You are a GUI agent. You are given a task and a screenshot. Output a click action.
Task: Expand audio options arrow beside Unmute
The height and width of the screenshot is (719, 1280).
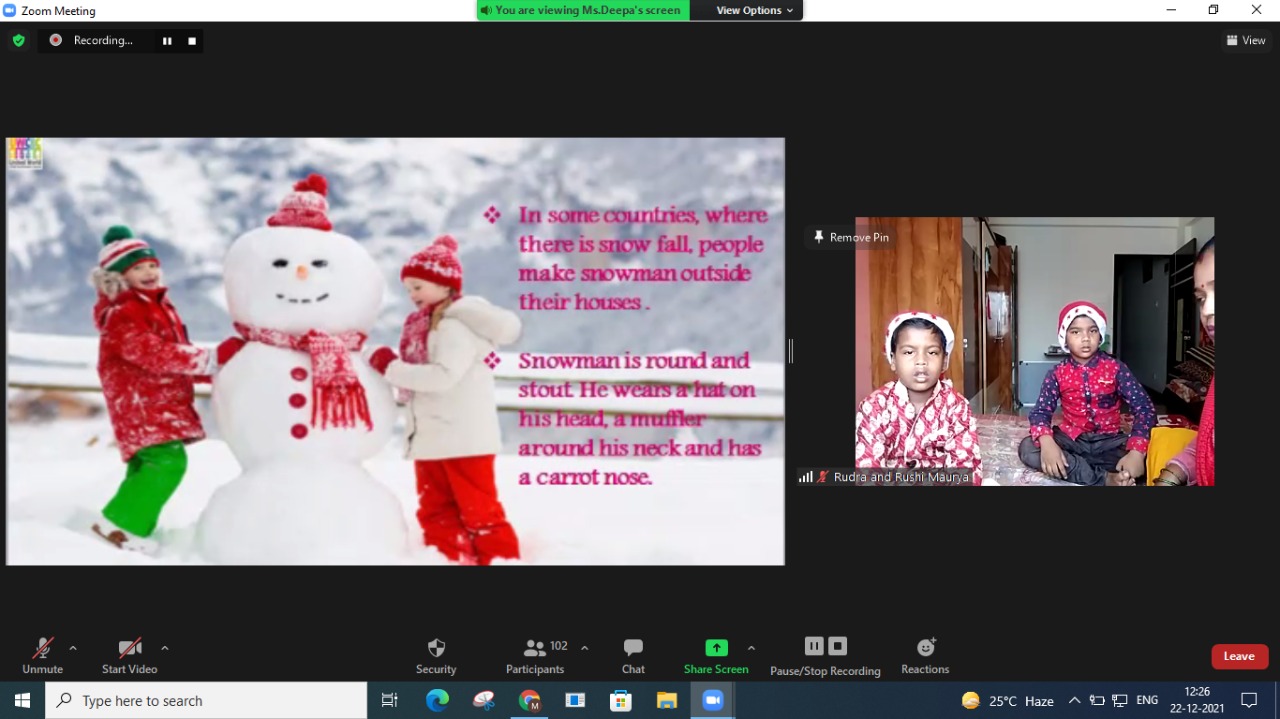pyautogui.click(x=73, y=648)
